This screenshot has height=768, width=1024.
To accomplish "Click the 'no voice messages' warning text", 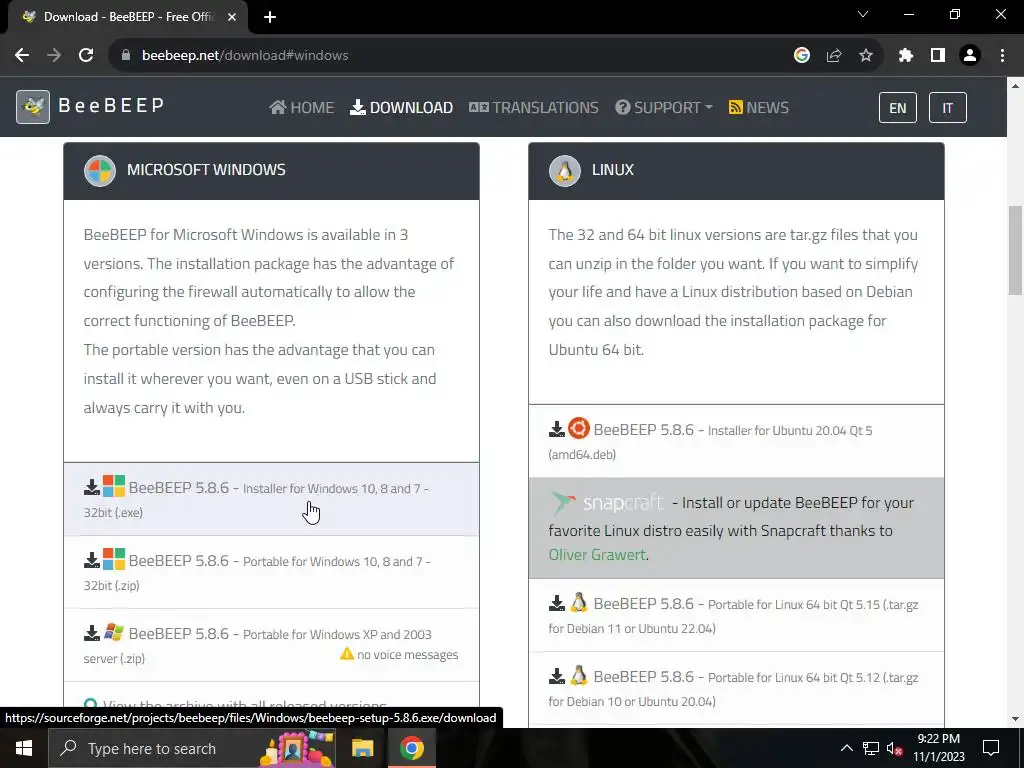I will (407, 654).
